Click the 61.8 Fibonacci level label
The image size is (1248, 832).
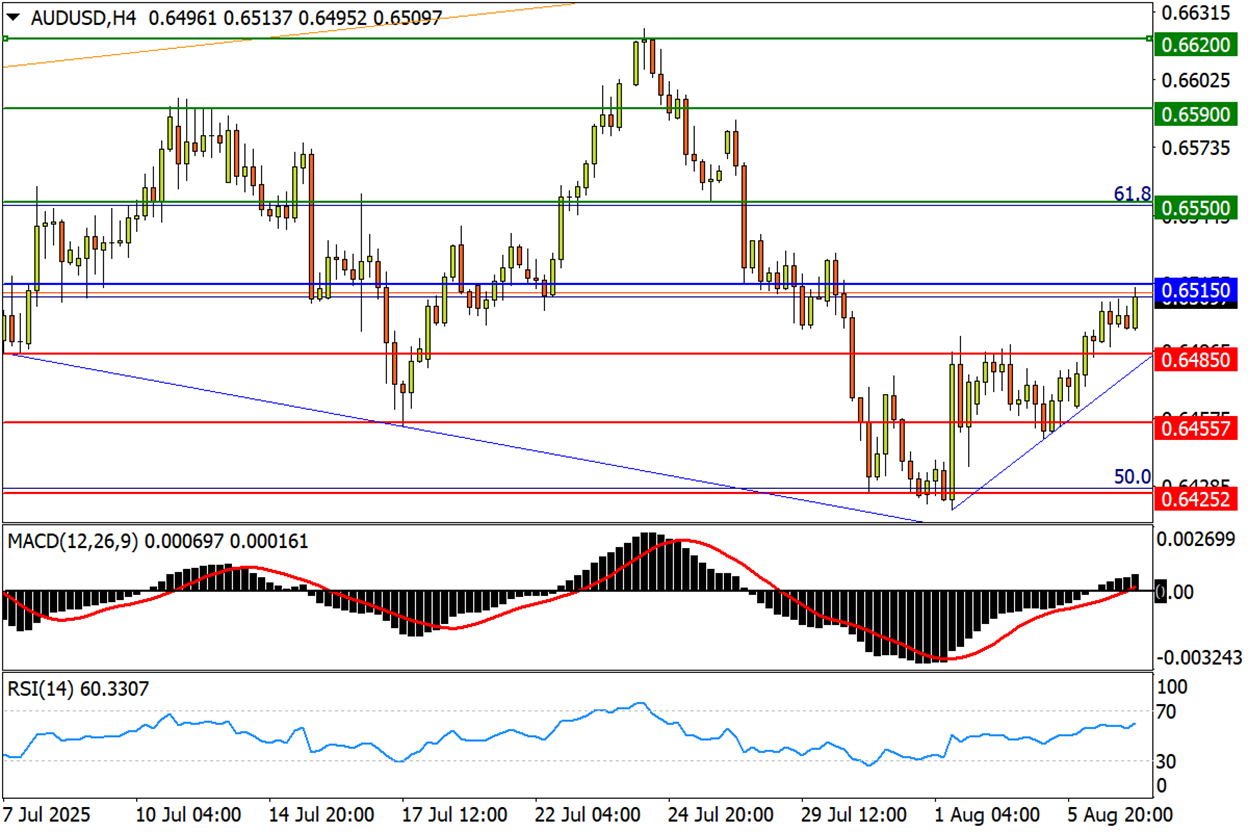point(1132,193)
